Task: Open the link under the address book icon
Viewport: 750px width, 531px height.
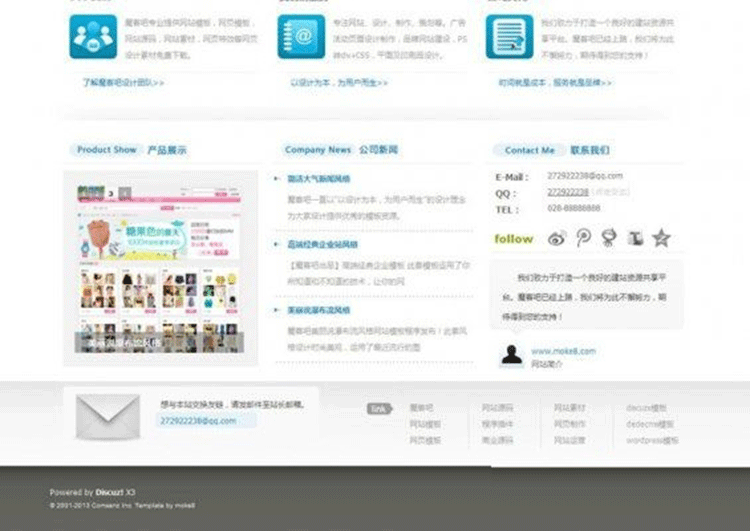Action: point(339,82)
